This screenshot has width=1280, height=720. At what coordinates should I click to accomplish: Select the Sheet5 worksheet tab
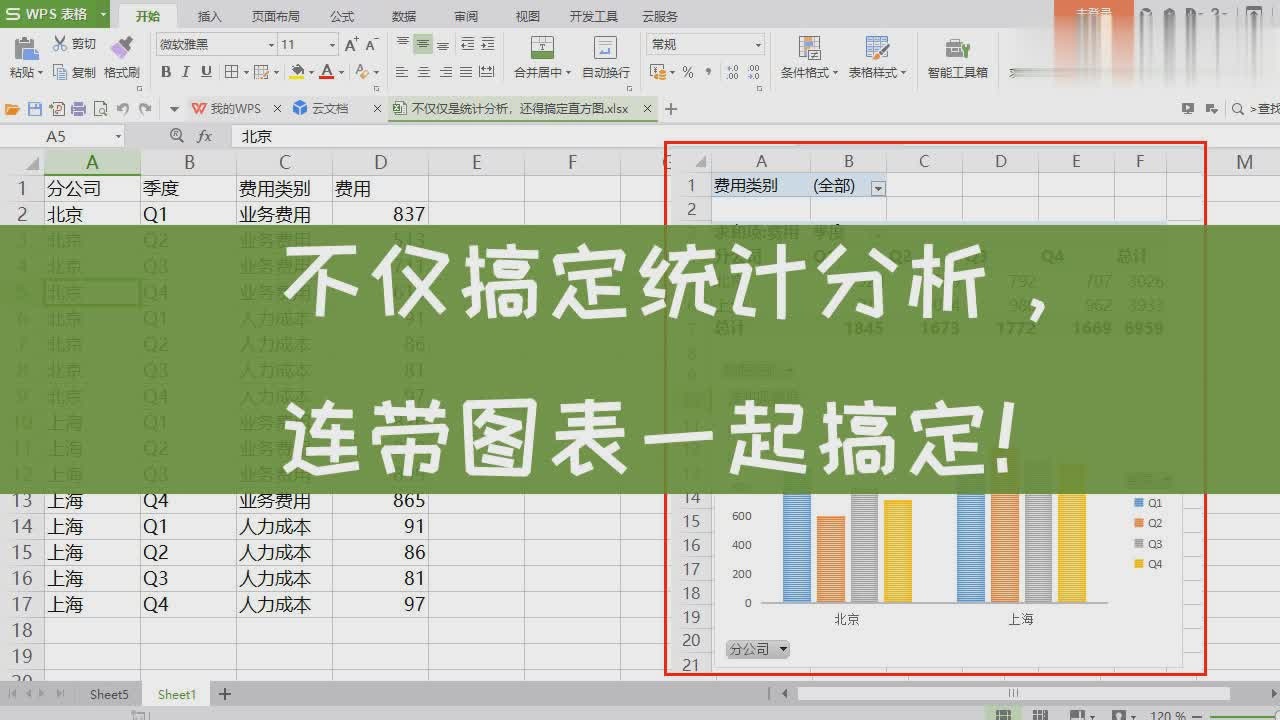coord(109,694)
